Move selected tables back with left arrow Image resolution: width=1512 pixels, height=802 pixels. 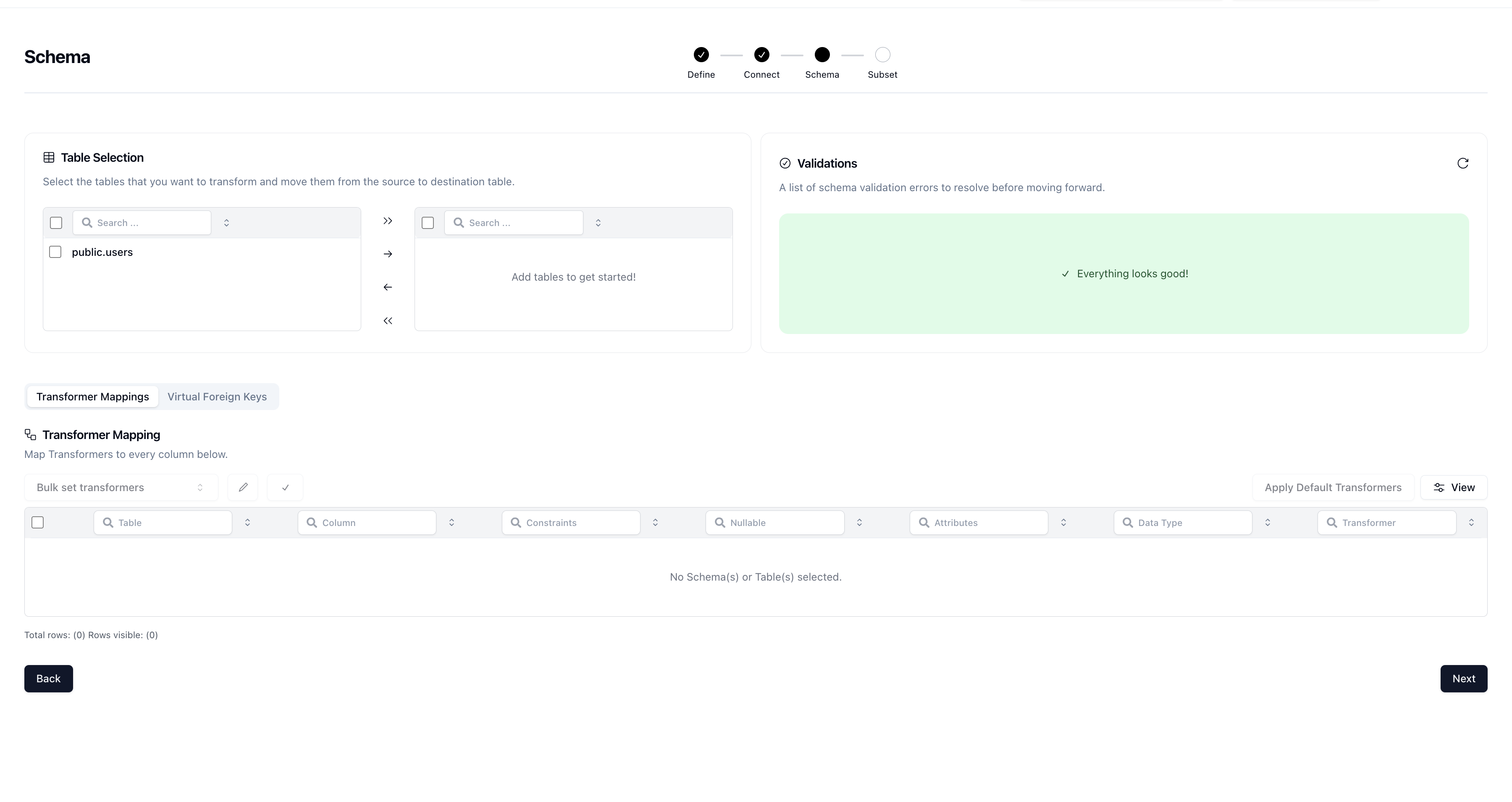[387, 287]
